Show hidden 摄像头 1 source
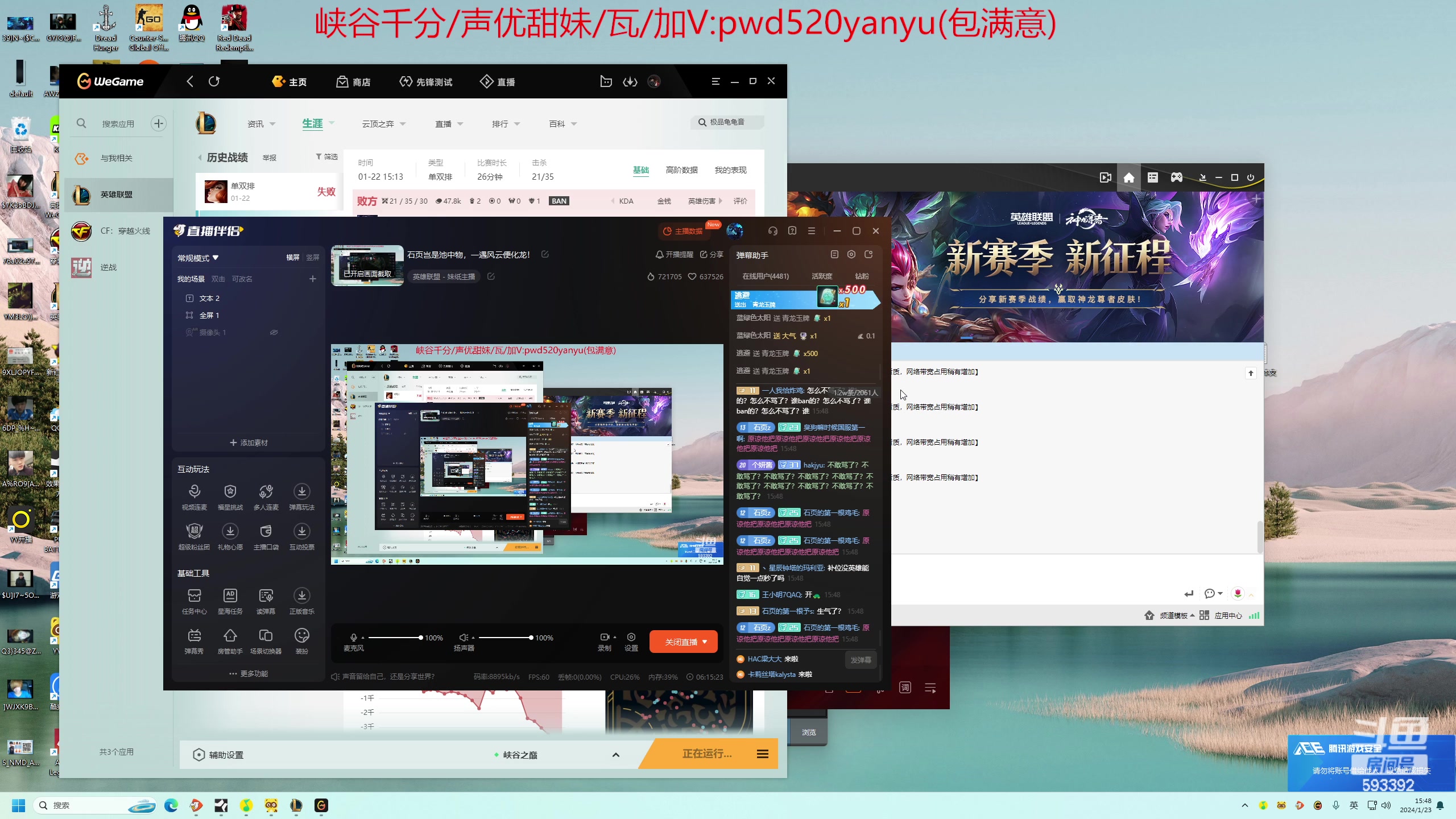Screen dimensions: 1456x819 (x=274, y=332)
